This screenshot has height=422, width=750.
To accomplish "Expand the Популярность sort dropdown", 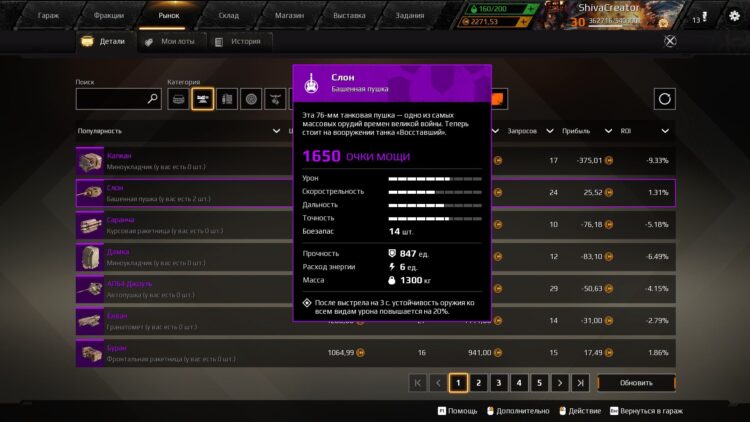I will tap(276, 131).
